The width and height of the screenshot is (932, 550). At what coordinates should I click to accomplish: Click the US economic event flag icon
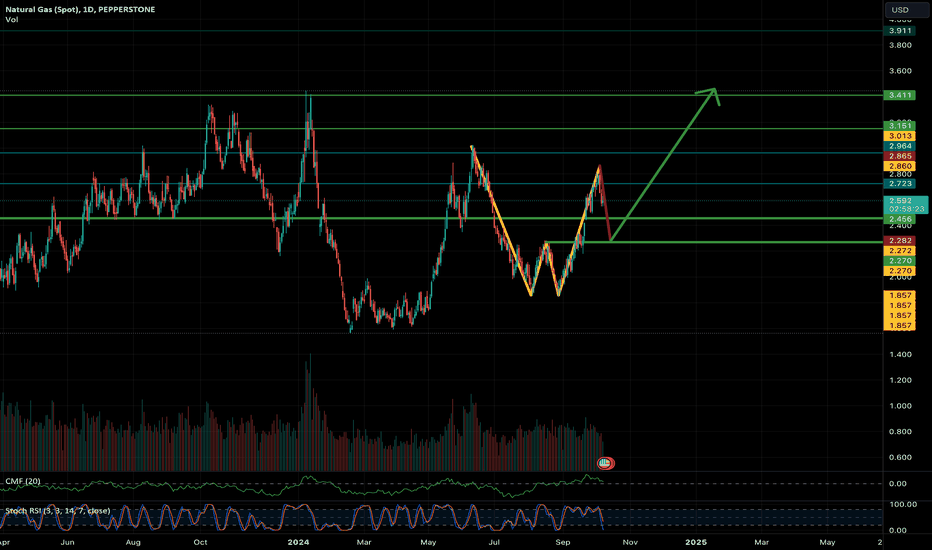point(605,463)
